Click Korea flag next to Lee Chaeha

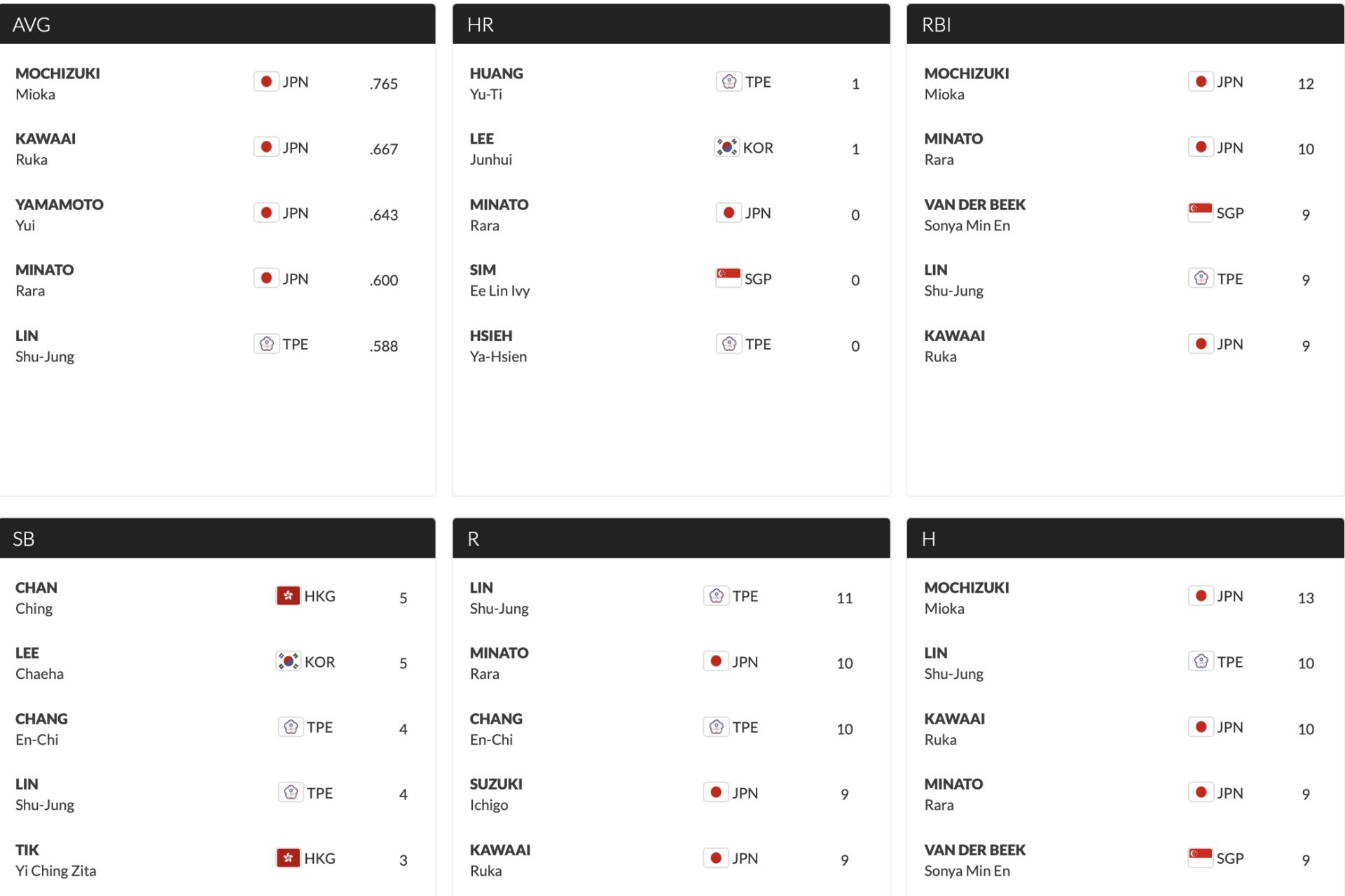[288, 661]
